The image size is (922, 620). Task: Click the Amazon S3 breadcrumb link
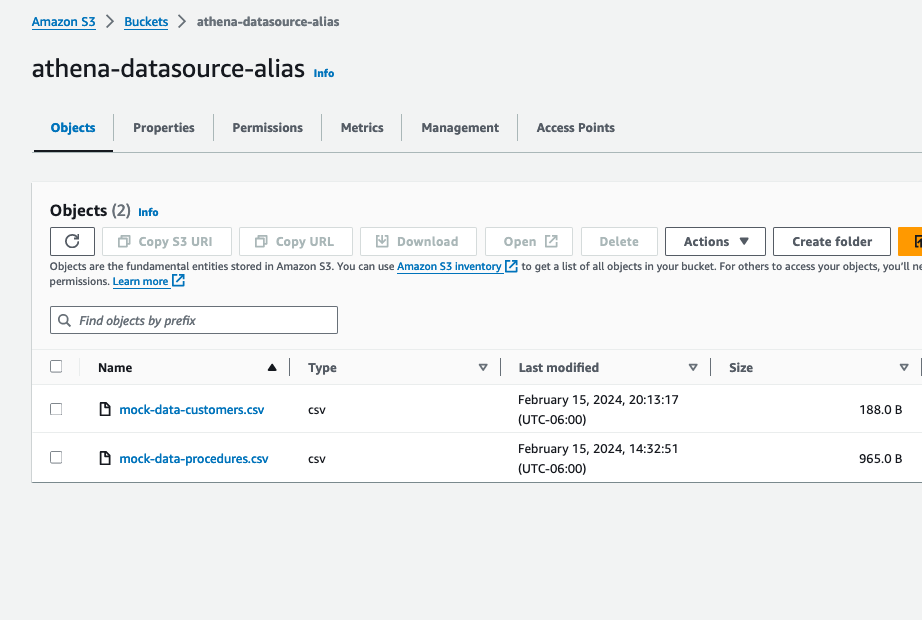pyautogui.click(x=64, y=22)
